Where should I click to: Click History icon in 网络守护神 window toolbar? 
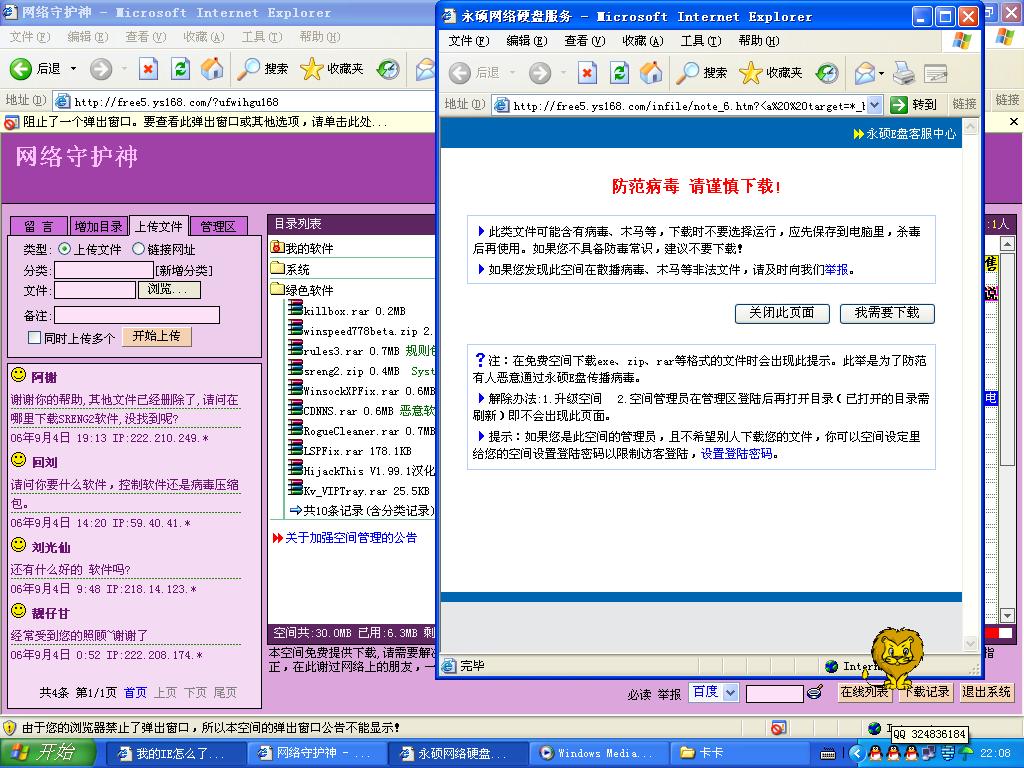click(x=388, y=69)
